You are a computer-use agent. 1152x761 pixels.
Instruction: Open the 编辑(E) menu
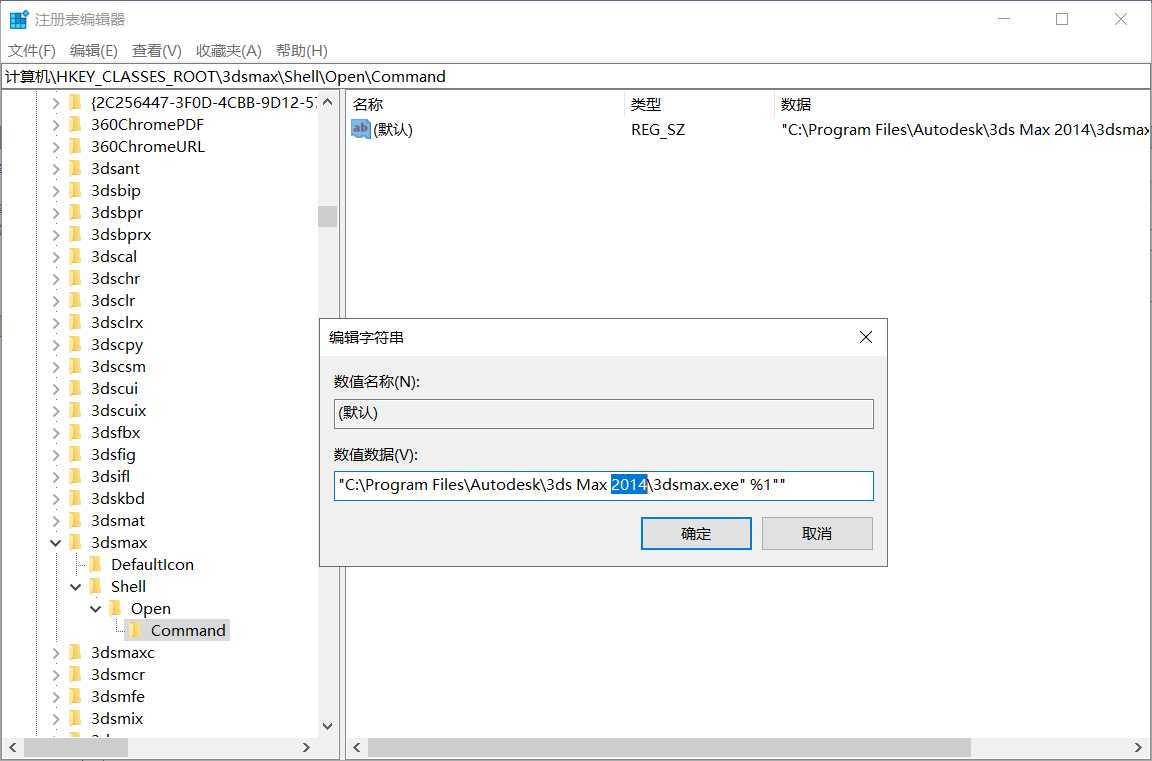point(93,51)
